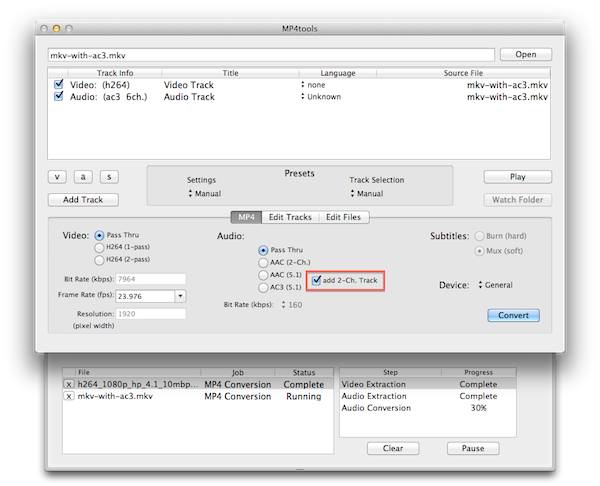
Task: Click the Track Info column header
Action: (115, 73)
